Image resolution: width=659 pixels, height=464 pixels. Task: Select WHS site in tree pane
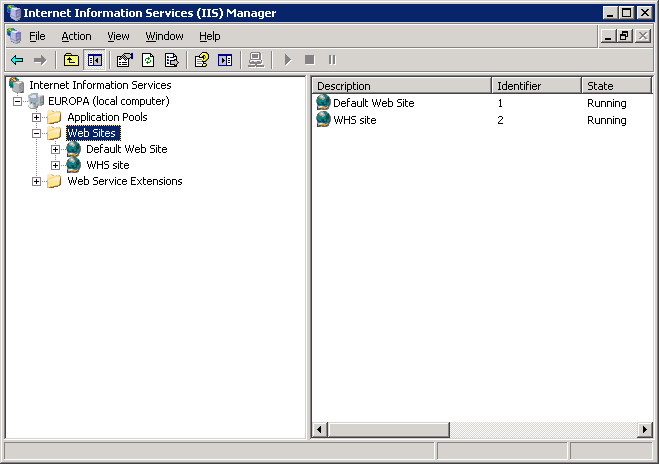click(108, 165)
